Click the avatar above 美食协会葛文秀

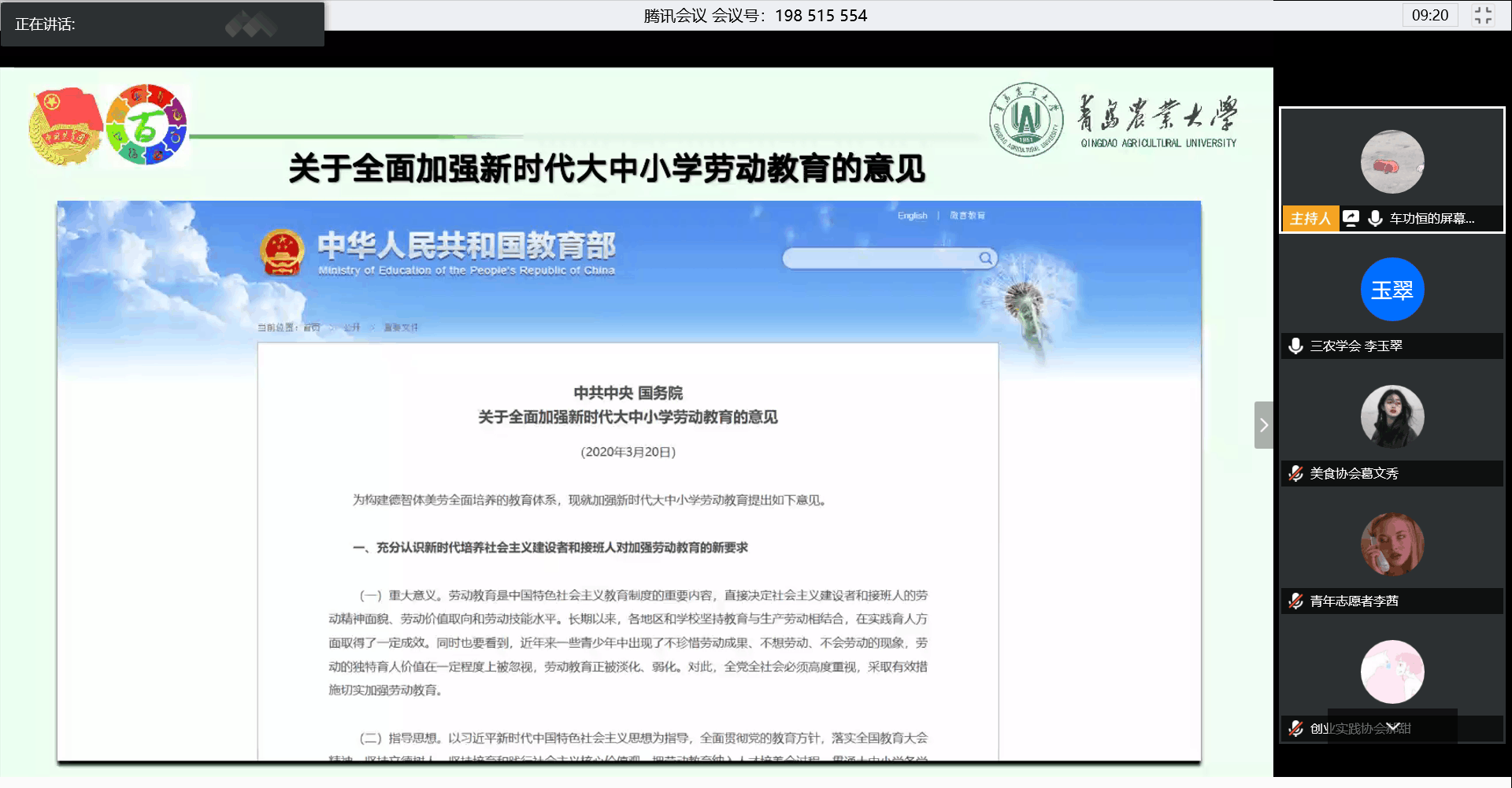tap(1392, 417)
